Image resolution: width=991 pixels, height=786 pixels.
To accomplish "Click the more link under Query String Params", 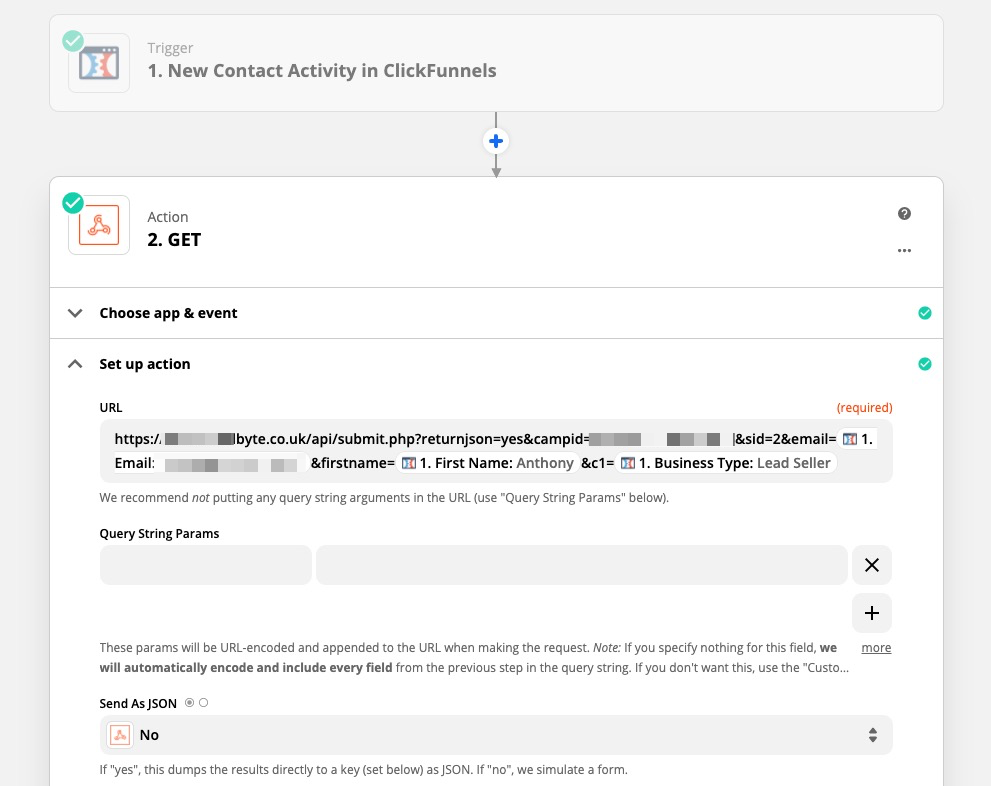I will click(876, 648).
